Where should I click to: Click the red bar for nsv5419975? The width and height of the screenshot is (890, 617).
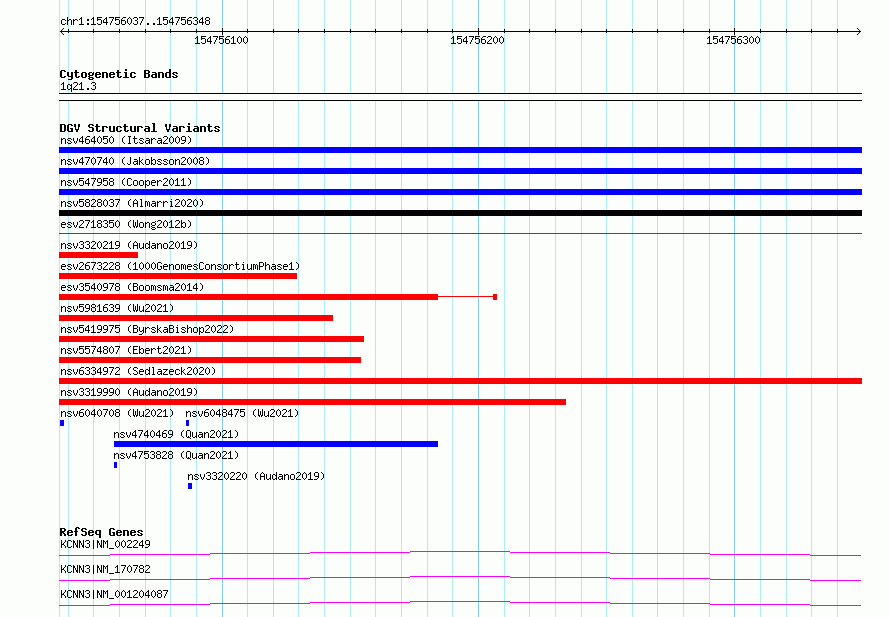211,339
